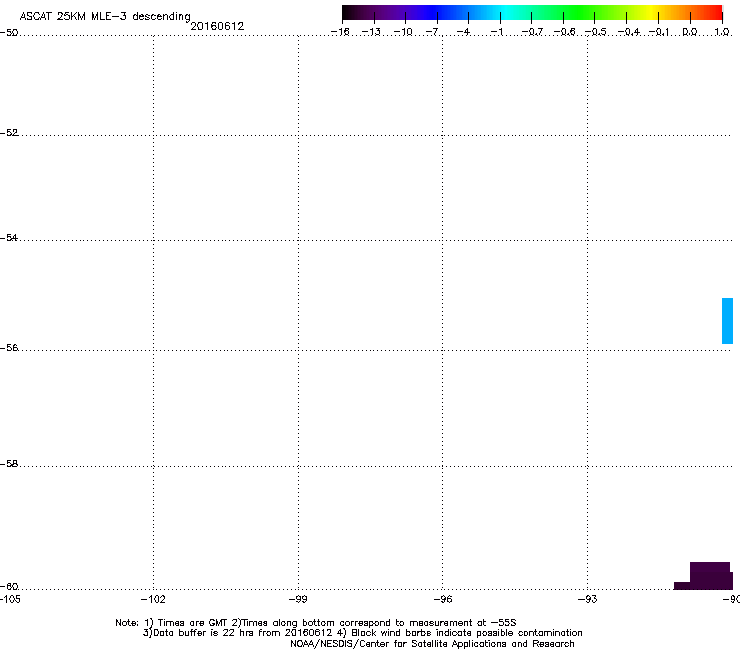
Task: Click the date label 20160612 in the title
Action: tap(217, 26)
